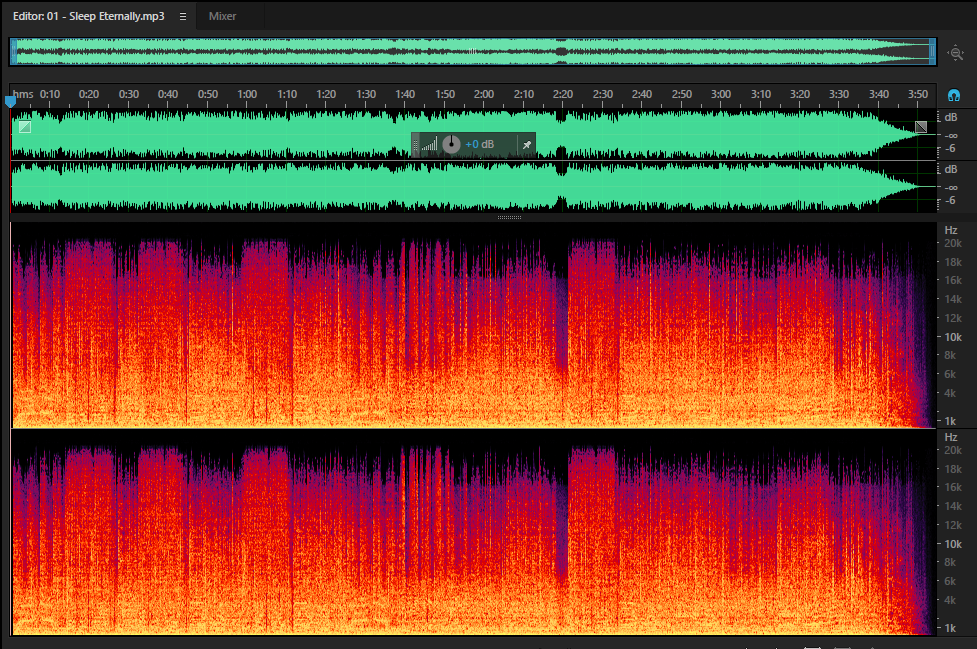Click the -6 value on the lower channel scale
The height and width of the screenshot is (649, 977).
click(950, 200)
